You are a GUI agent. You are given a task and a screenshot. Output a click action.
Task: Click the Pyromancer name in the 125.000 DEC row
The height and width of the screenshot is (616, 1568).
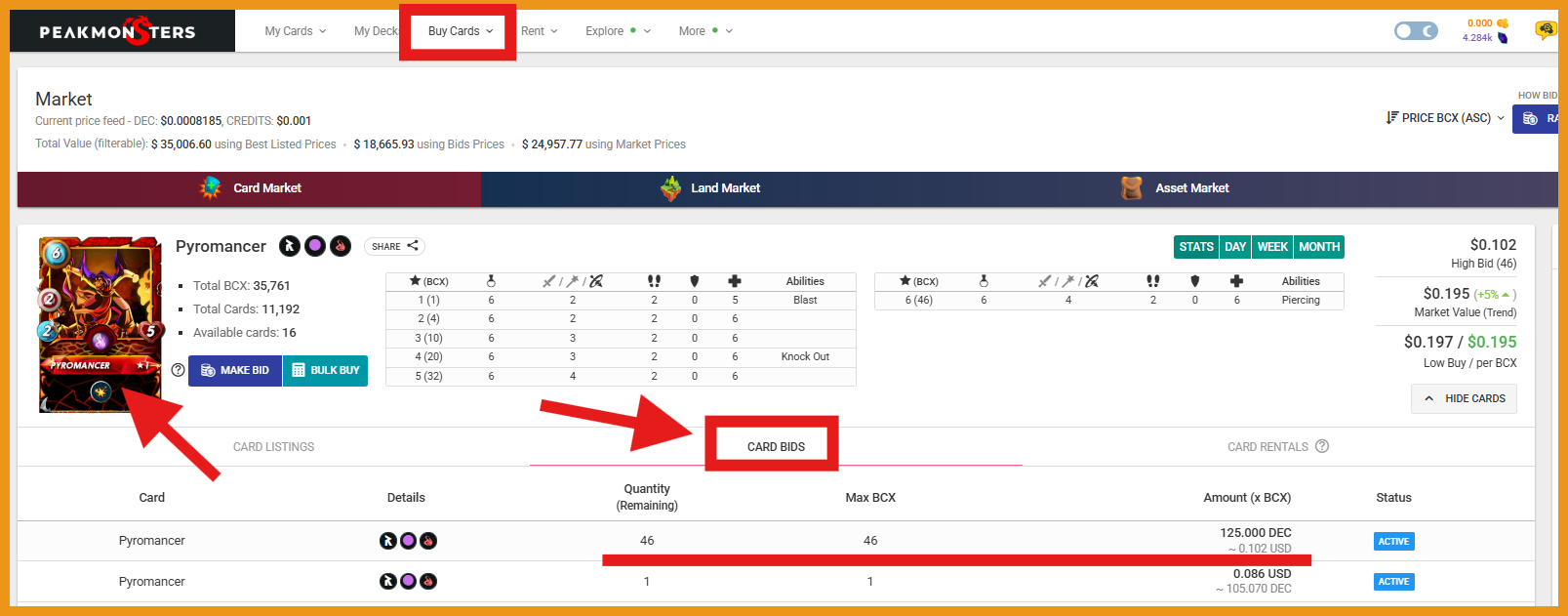(151, 541)
